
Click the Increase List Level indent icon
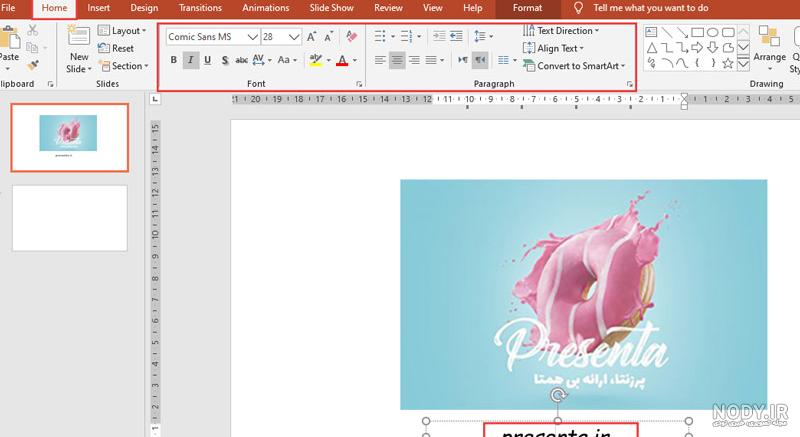(456, 36)
